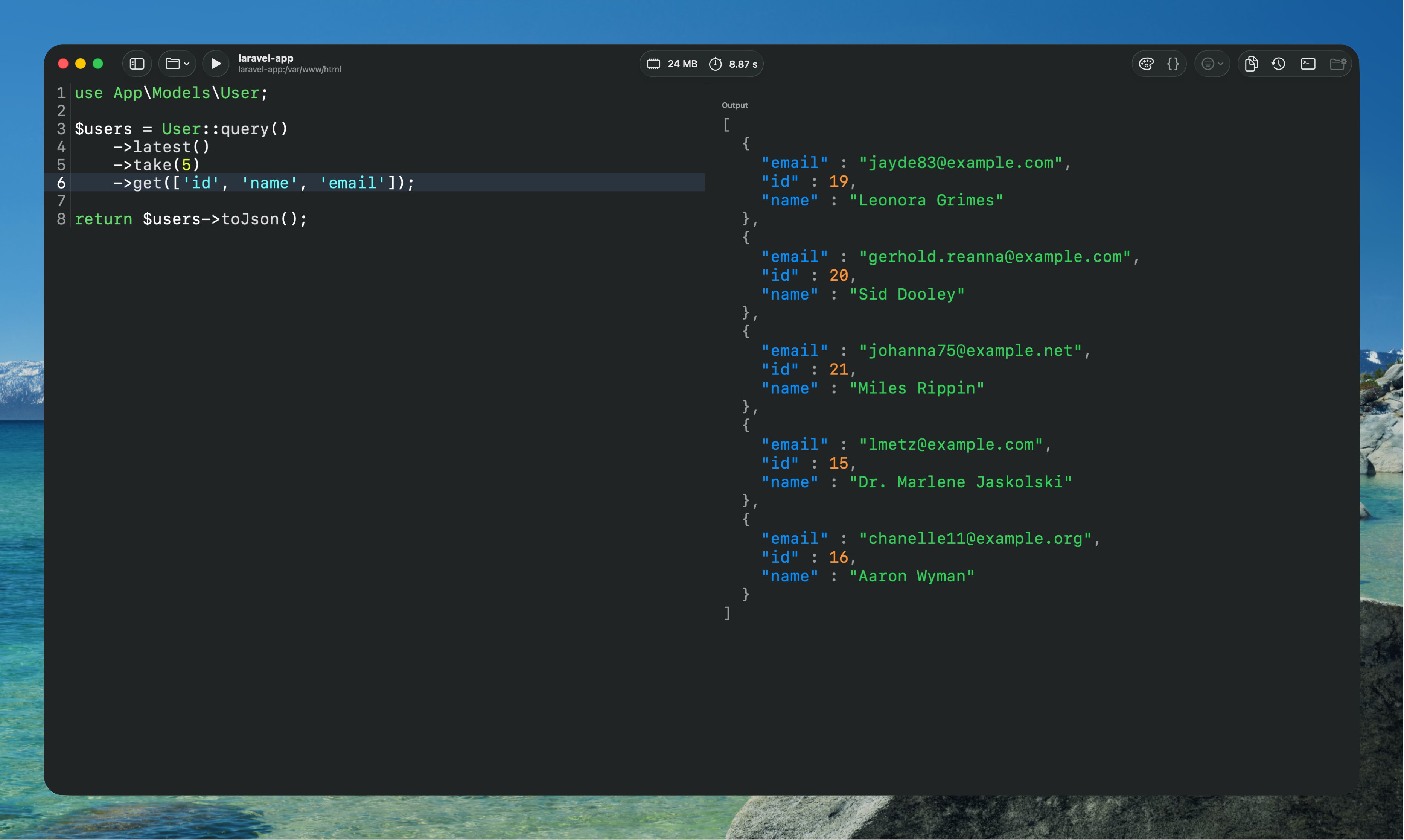
Task: Click the ->latest() call on line 4
Action: (162, 147)
